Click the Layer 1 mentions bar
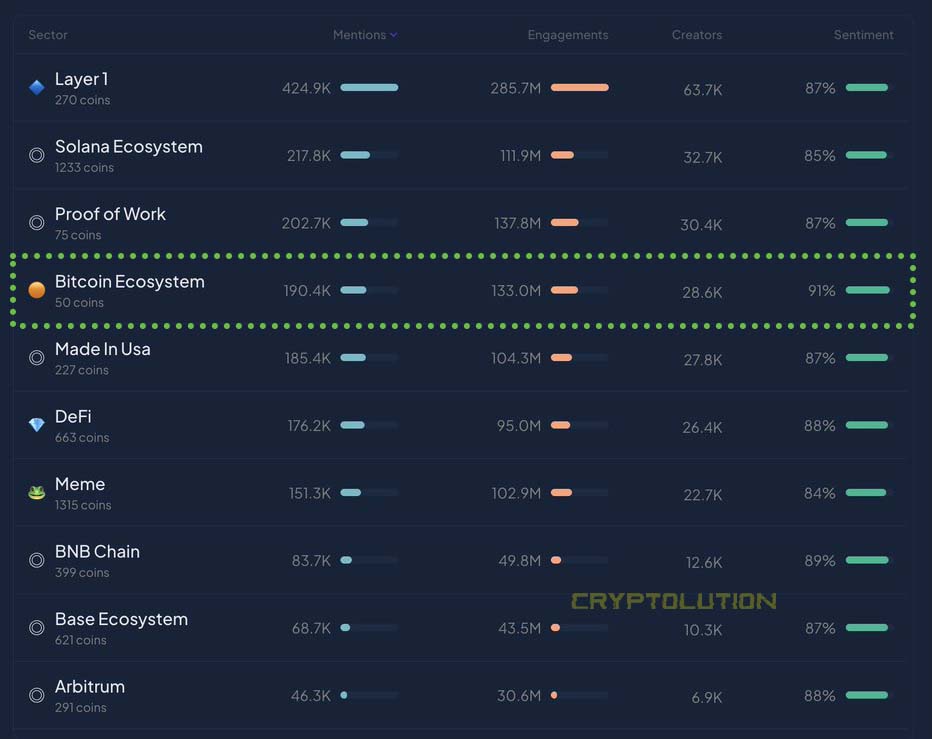The width and height of the screenshot is (932, 739). [x=369, y=87]
